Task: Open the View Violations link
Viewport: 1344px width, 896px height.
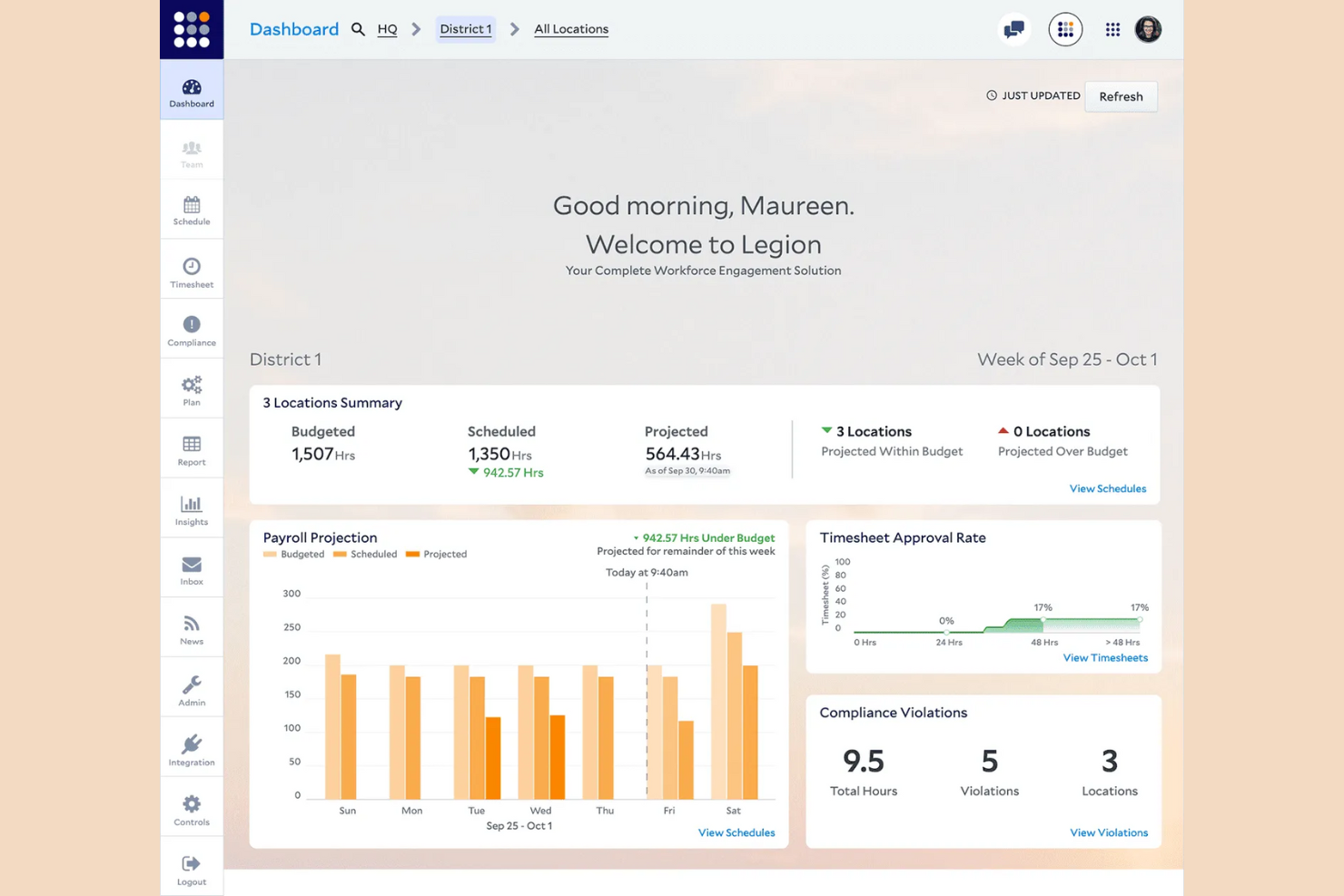Action: click(1109, 832)
